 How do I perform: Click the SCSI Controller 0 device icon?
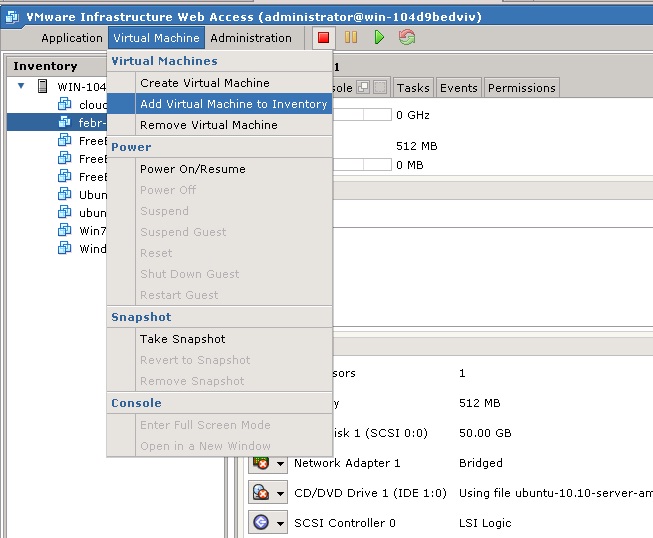pyautogui.click(x=261, y=522)
